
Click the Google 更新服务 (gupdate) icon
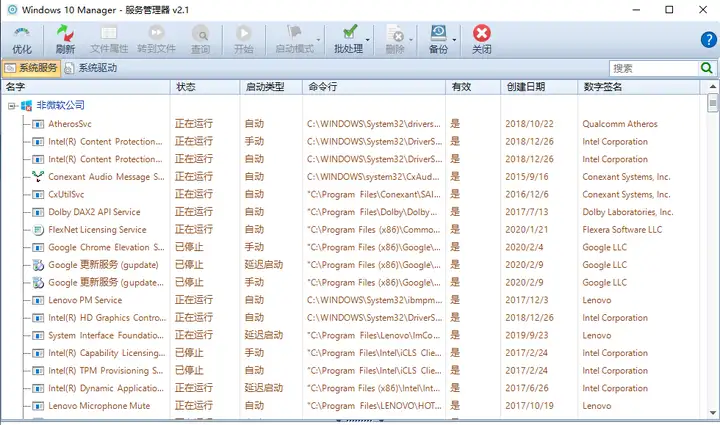(38, 265)
